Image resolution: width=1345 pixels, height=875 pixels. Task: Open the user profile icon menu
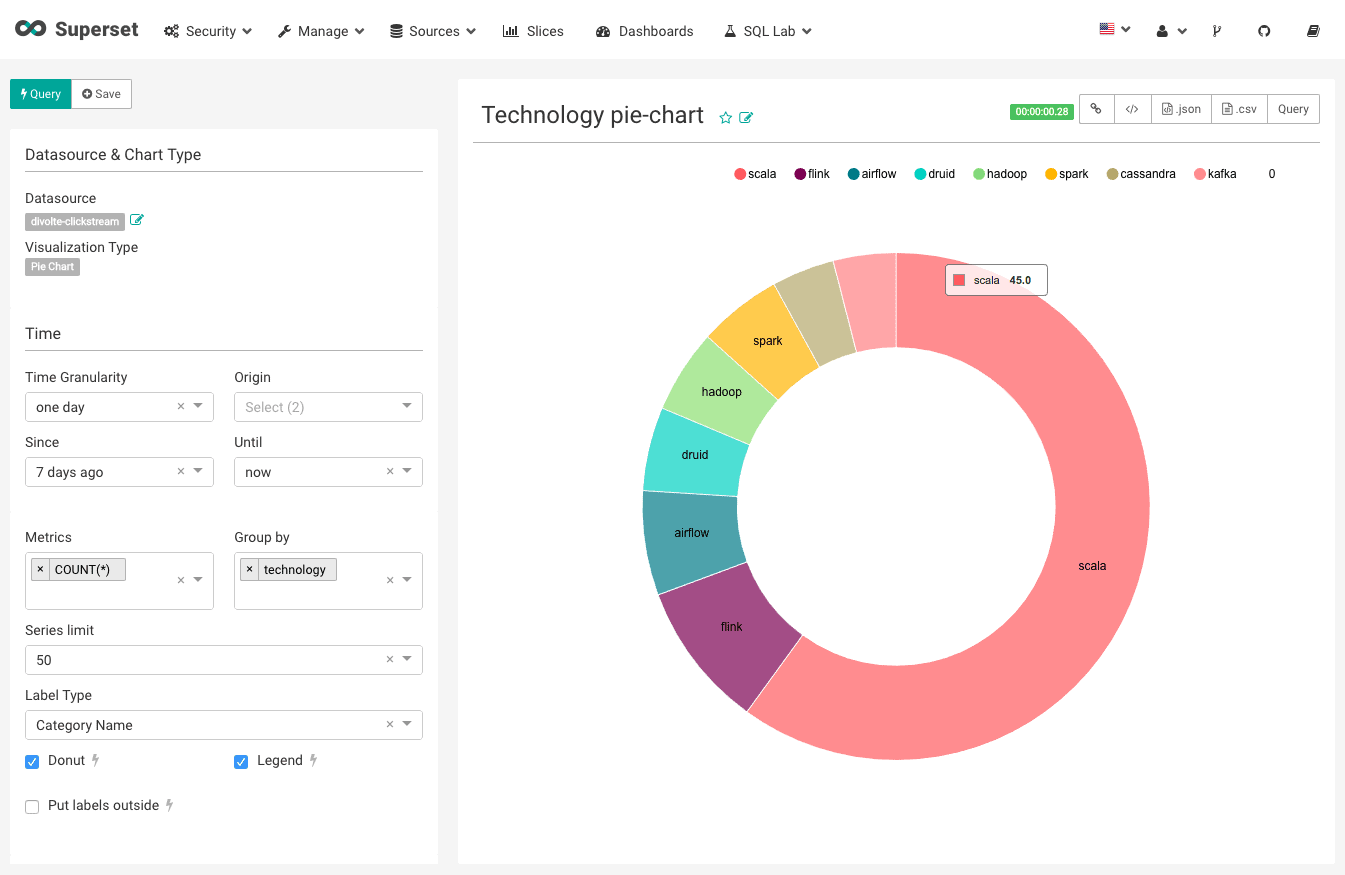pyautogui.click(x=1171, y=31)
